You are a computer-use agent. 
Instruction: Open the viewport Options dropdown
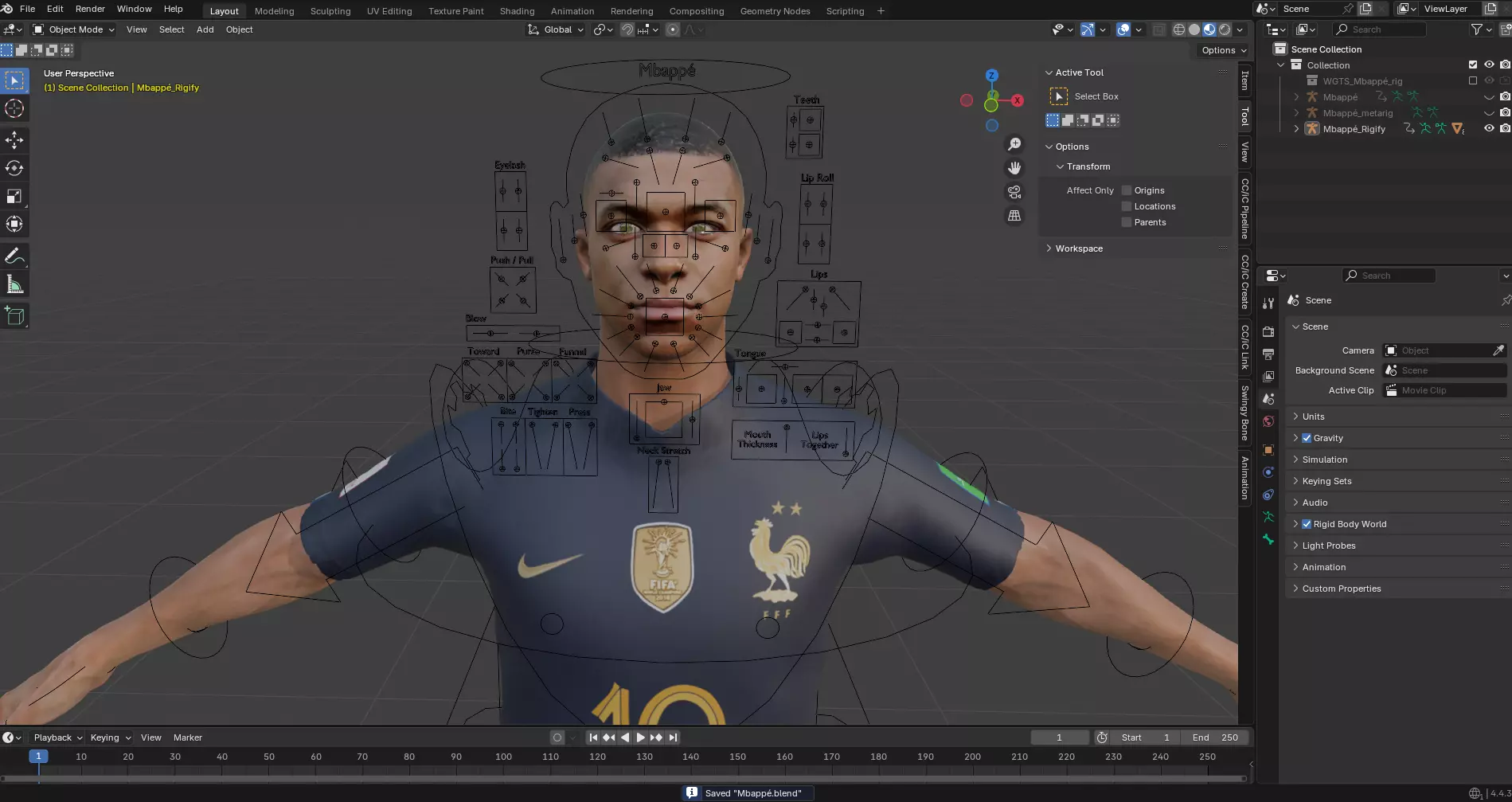[x=1224, y=50]
